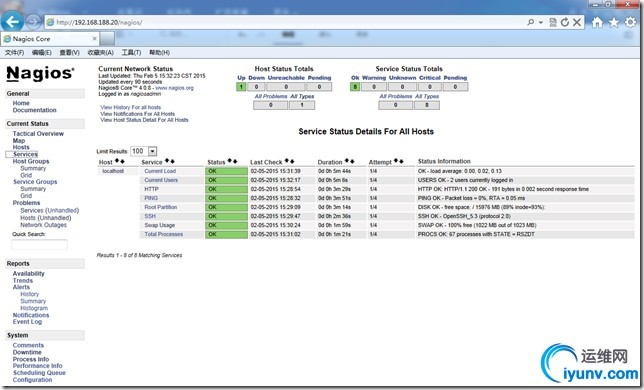Click the Critical services count box
The image size is (644, 390).
point(430,87)
